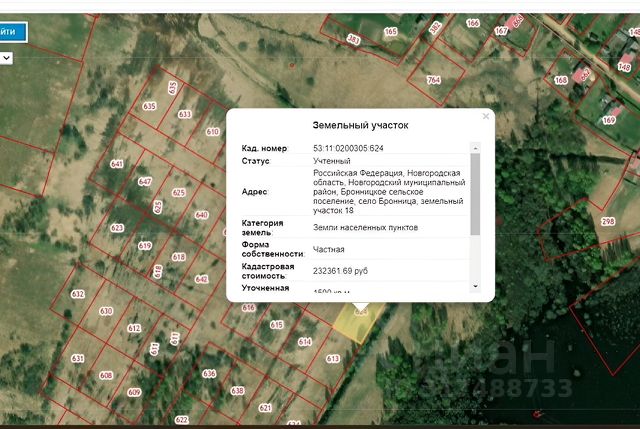Select parcel 614 on the map

[304, 342]
